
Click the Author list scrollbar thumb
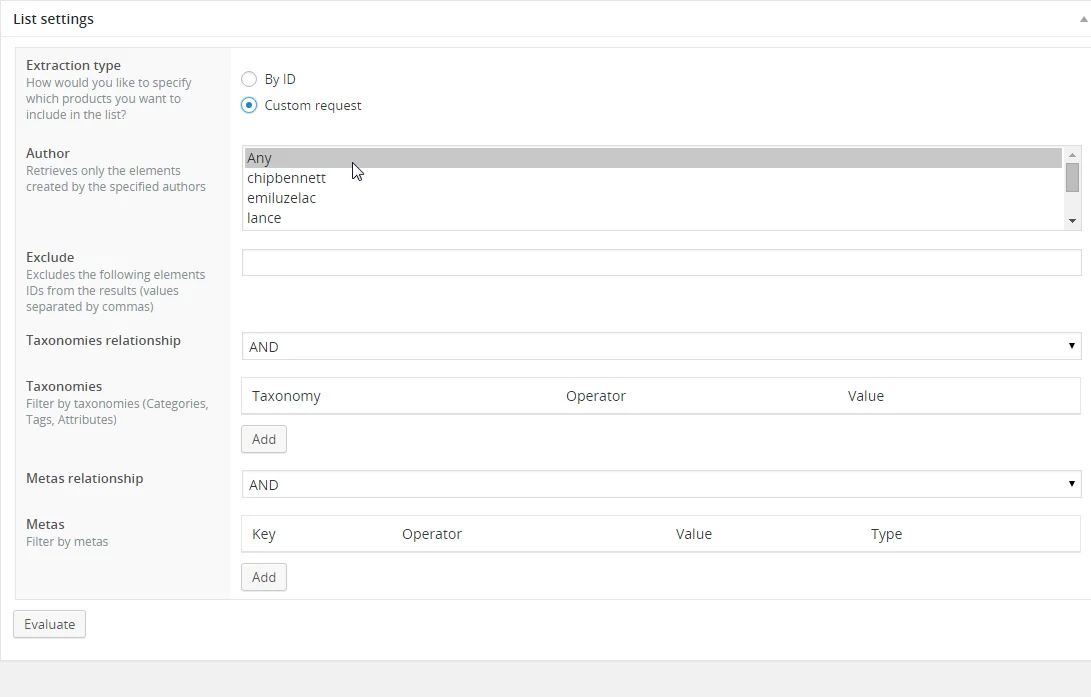tap(1072, 178)
